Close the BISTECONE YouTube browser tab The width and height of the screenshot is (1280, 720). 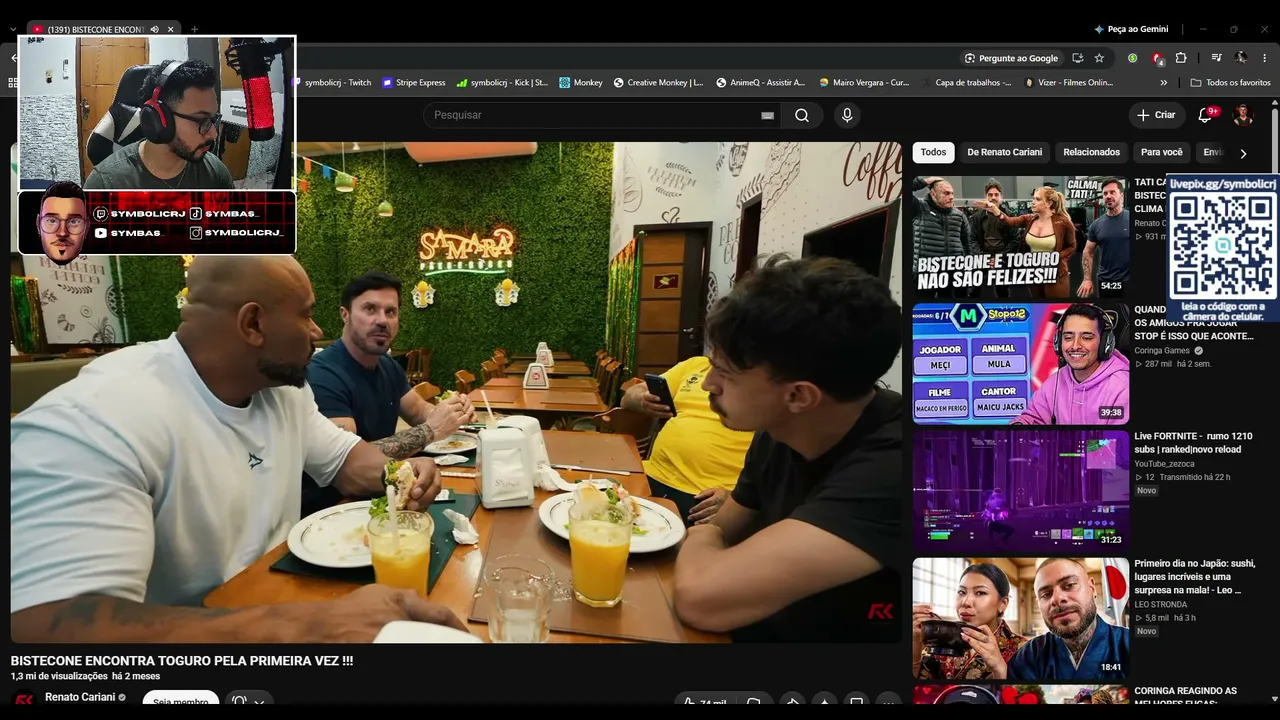pos(171,30)
